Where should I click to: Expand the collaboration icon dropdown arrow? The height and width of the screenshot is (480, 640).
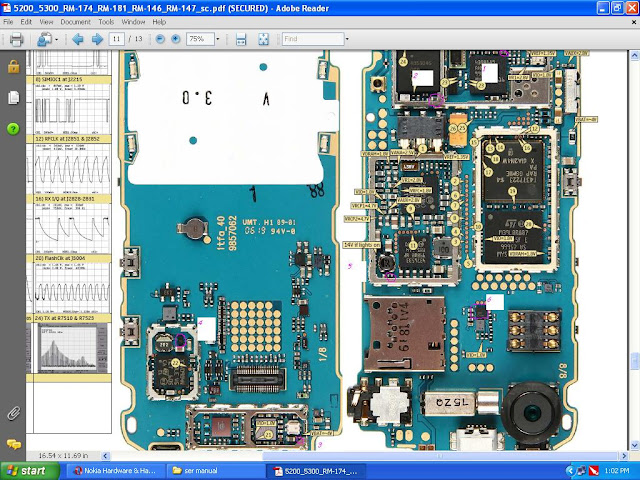pos(56,40)
